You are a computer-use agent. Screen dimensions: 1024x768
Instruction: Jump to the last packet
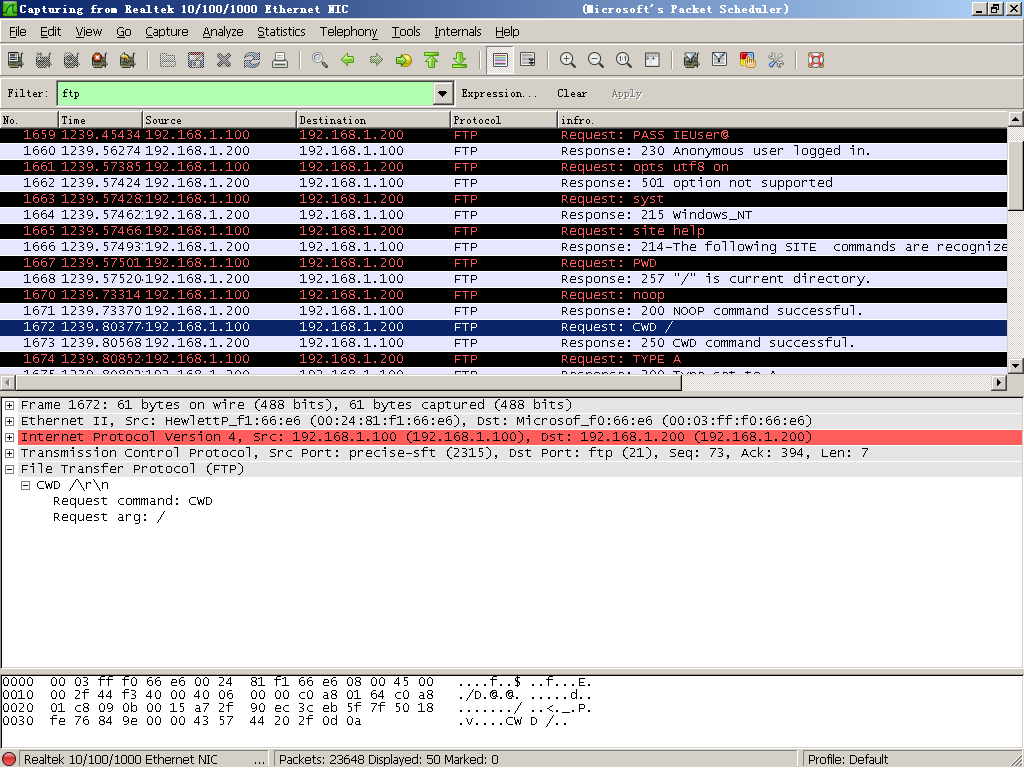(460, 60)
